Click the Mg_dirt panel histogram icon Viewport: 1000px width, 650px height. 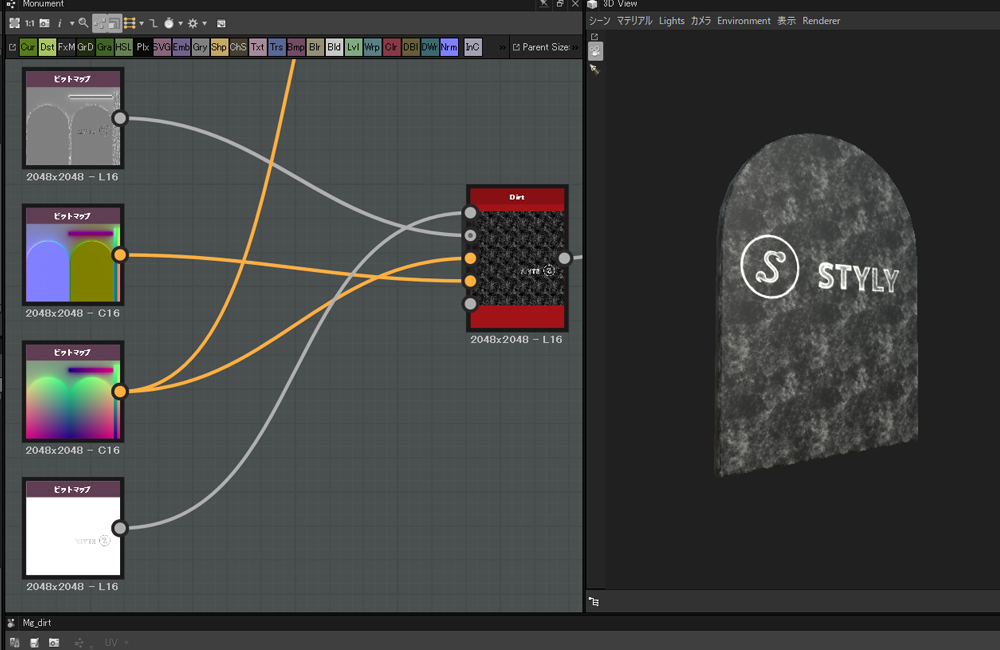point(15,643)
